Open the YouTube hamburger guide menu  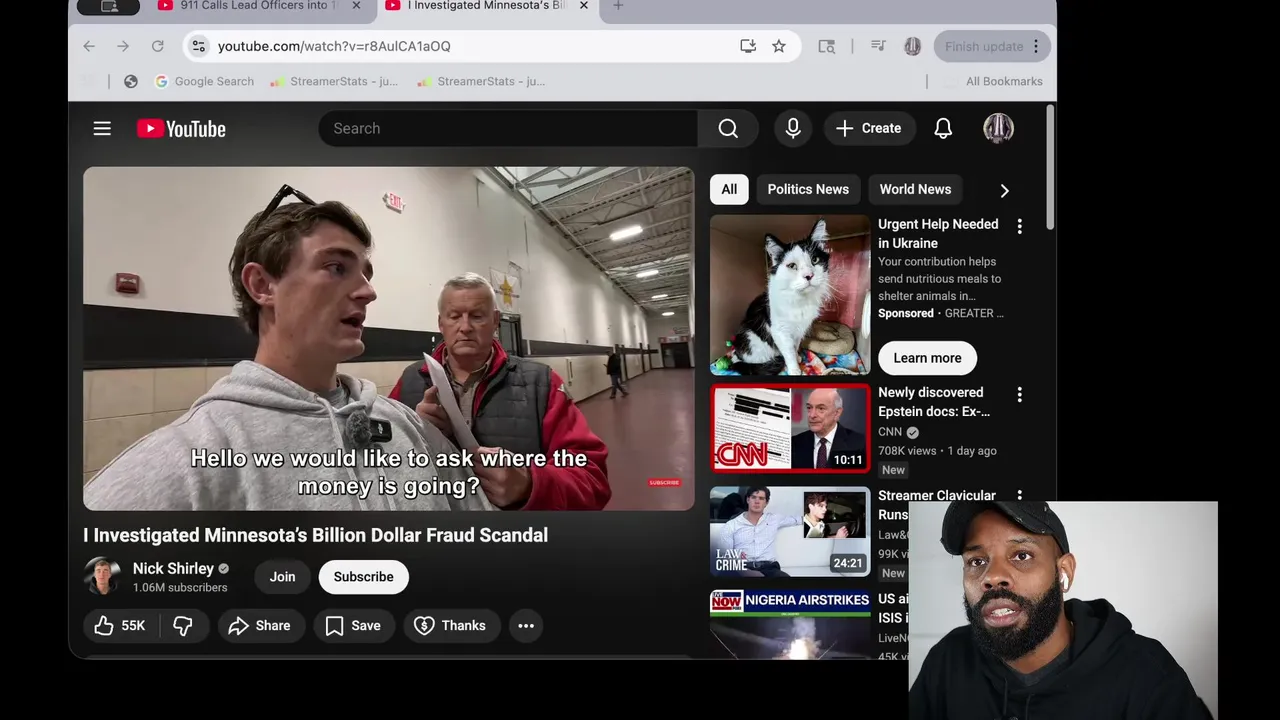(102, 128)
